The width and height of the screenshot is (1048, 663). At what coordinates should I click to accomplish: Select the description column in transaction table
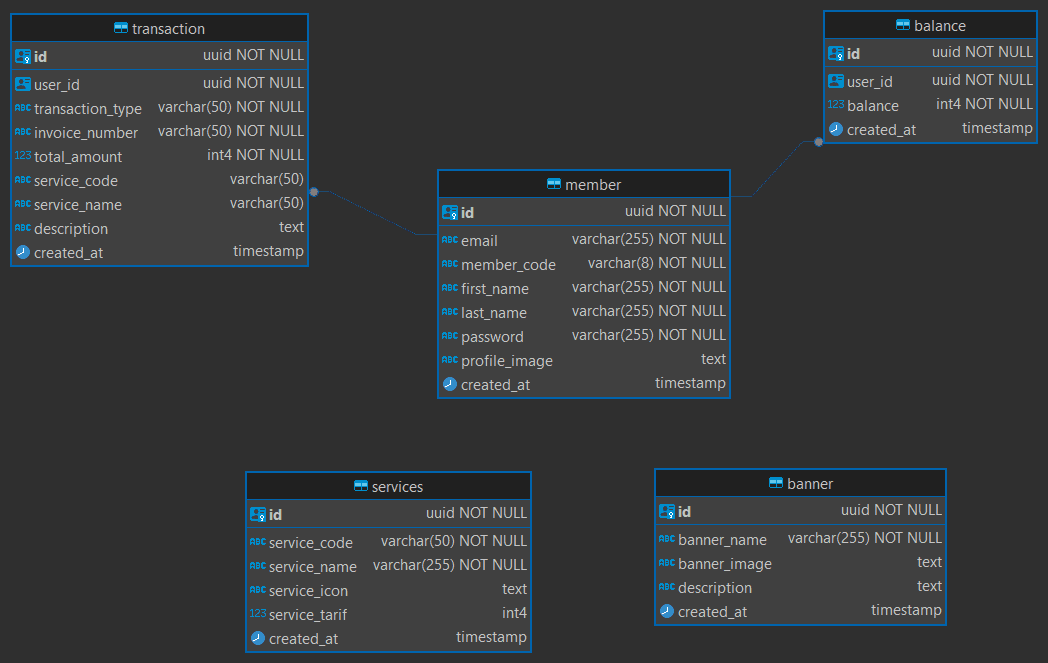(71, 229)
